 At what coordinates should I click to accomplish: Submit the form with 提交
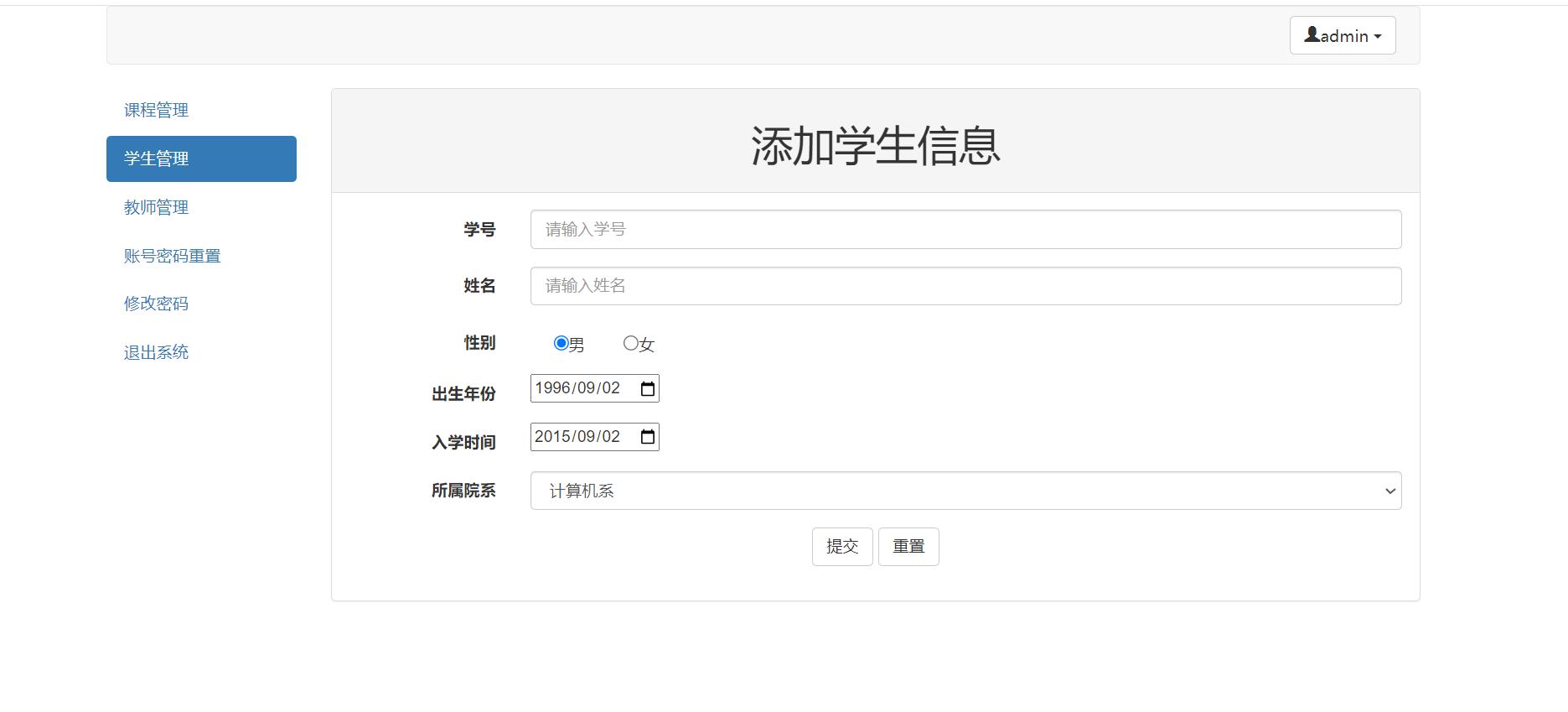842,547
